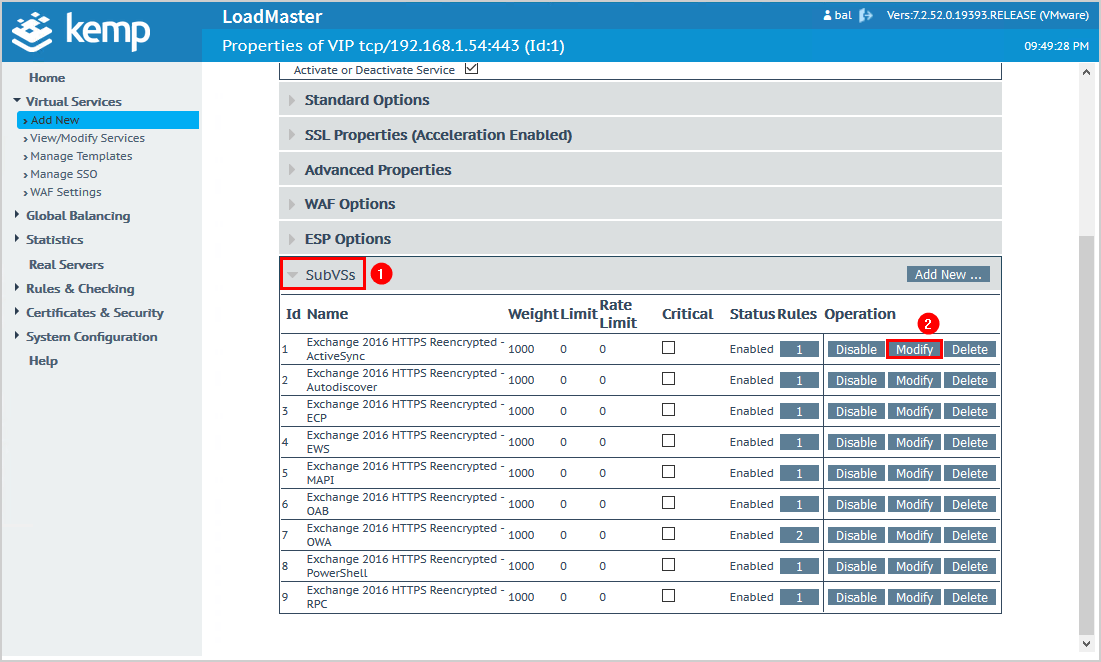
Task: Open rules for ActiveSync SubVS
Action: coord(799,349)
